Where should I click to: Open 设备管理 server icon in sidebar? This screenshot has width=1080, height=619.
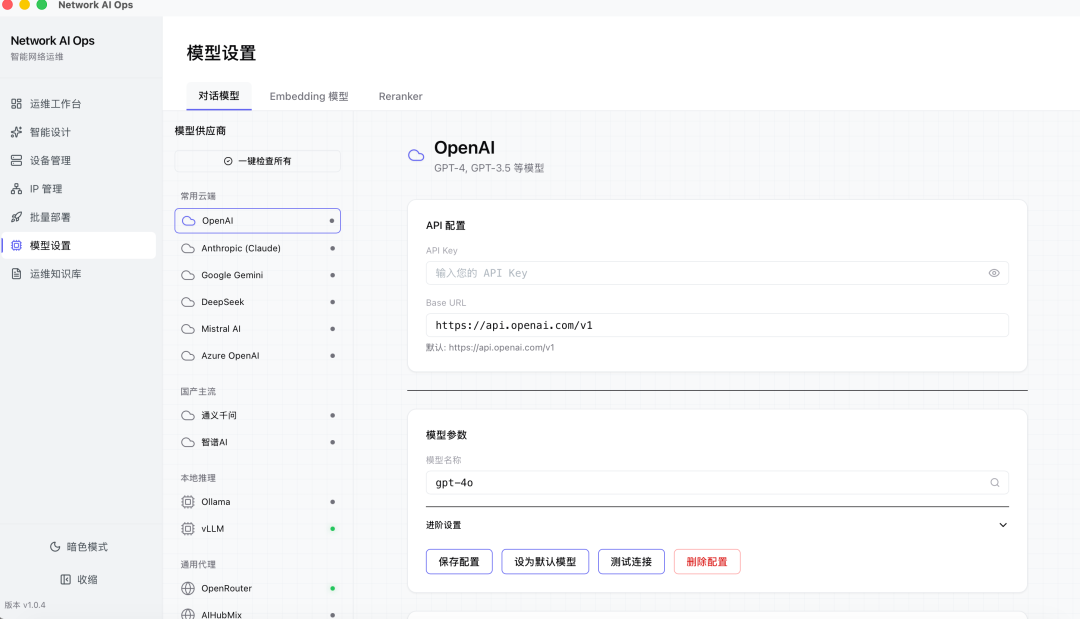[17, 160]
